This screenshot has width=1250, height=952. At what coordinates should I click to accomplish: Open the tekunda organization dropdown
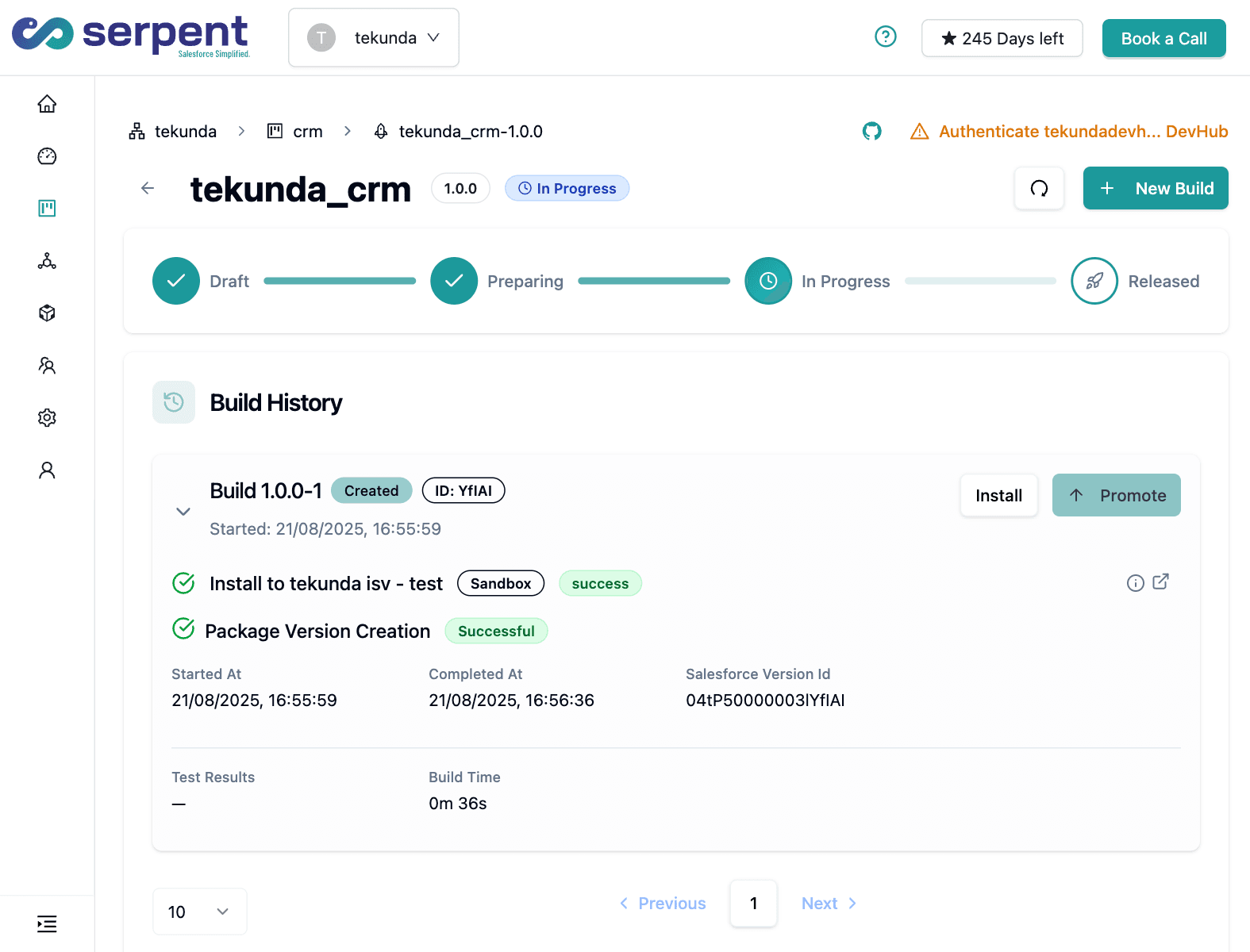[x=374, y=38]
